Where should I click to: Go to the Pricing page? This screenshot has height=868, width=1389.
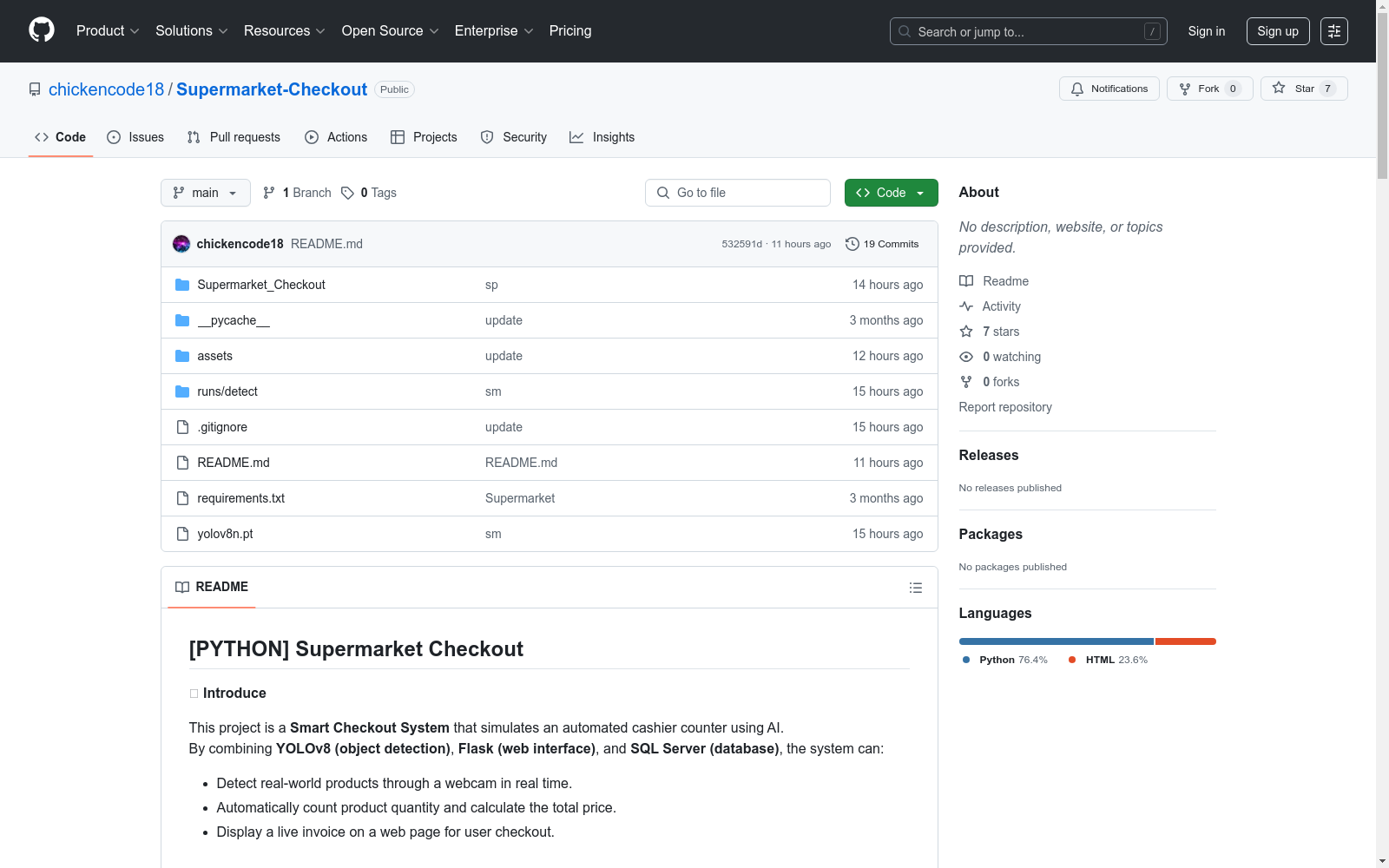tap(570, 31)
